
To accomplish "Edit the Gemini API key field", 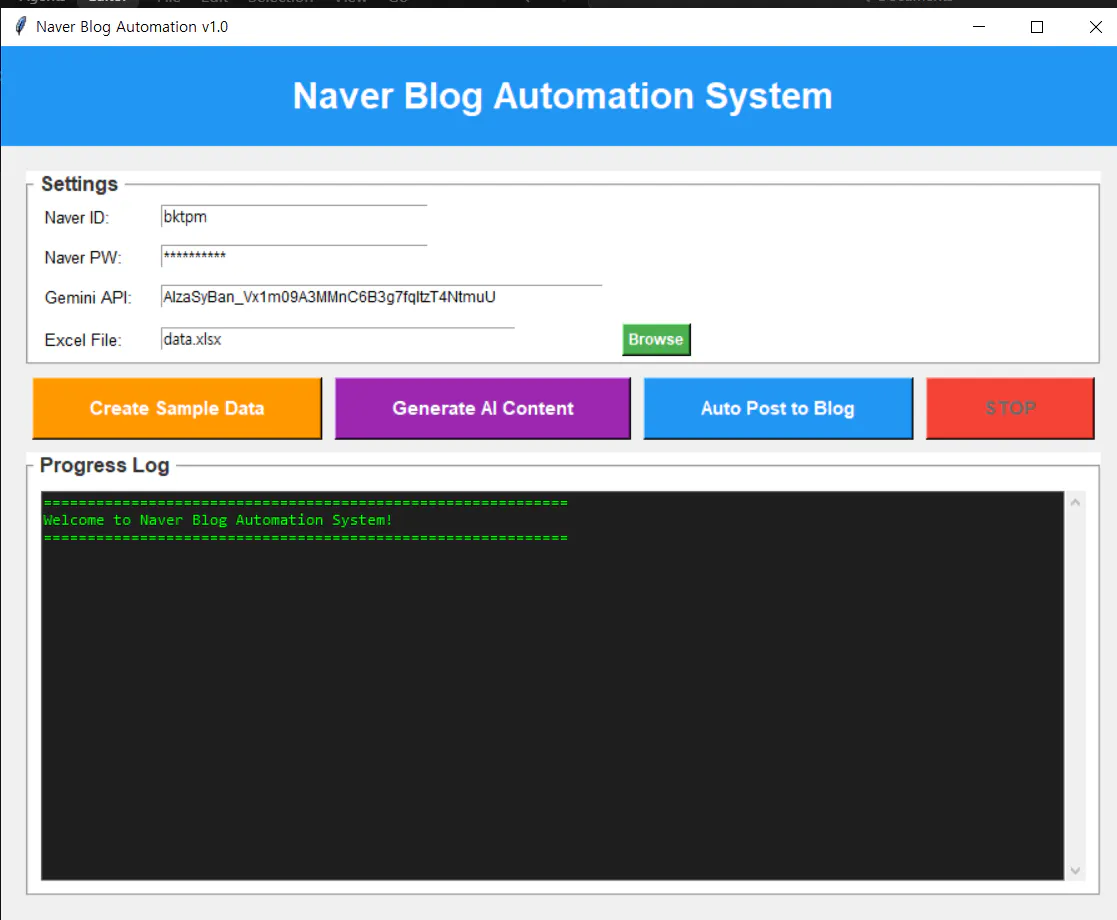I will [381, 296].
